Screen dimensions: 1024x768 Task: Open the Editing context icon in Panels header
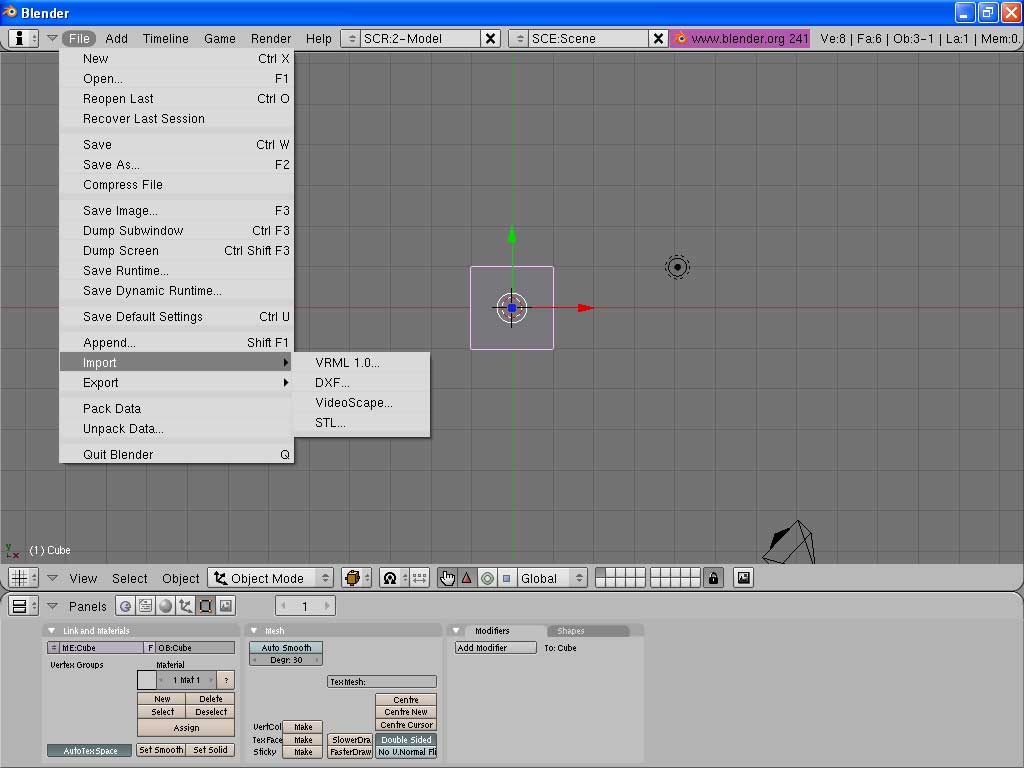pos(206,606)
